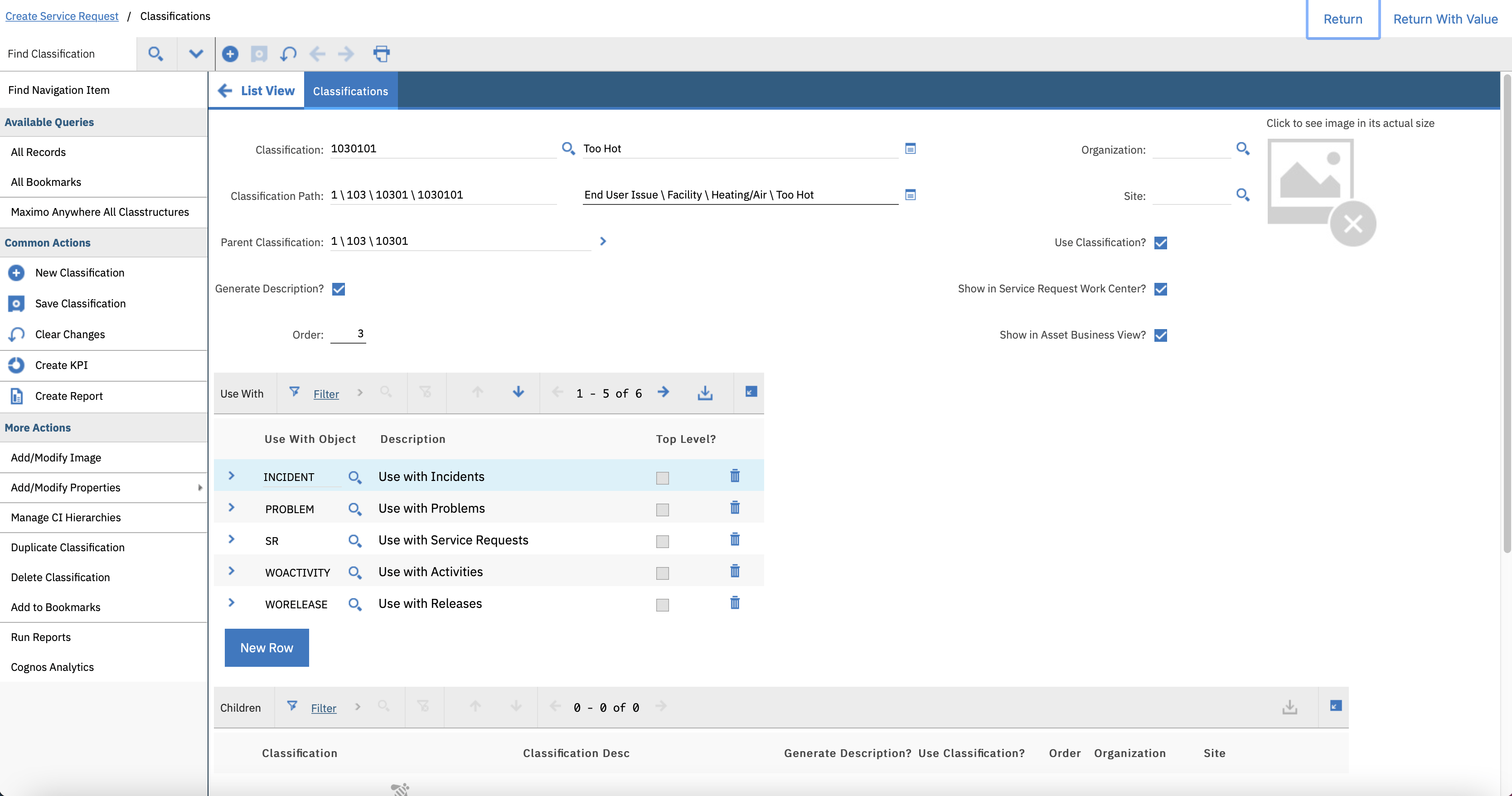Viewport: 1512px width, 796px height.
Task: Remove the classification image via X icon
Action: pyautogui.click(x=1353, y=223)
